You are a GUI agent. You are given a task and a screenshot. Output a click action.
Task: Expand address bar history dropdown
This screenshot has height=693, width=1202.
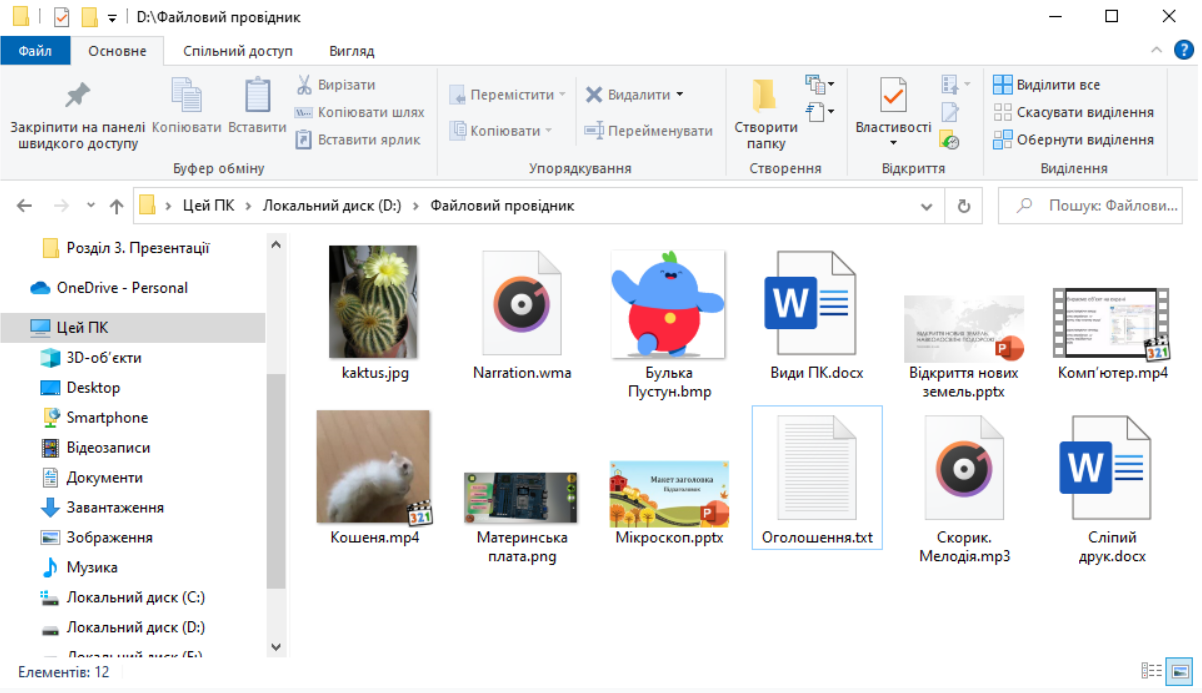click(926, 206)
